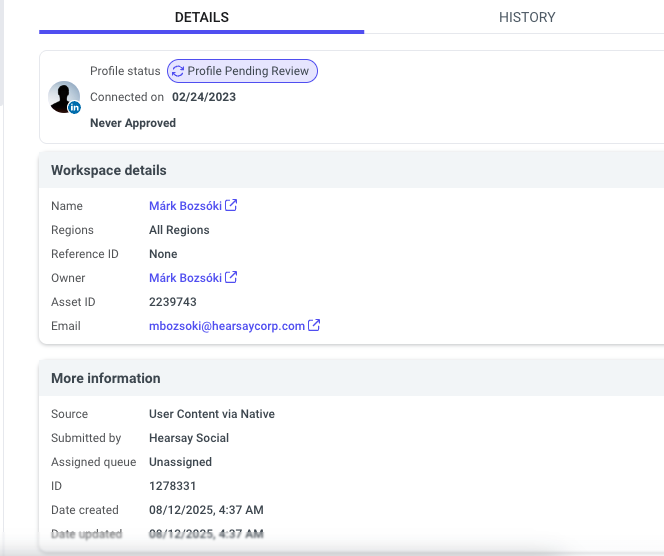Click the Connected on label
Image resolution: width=664 pixels, height=556 pixels.
click(127, 97)
